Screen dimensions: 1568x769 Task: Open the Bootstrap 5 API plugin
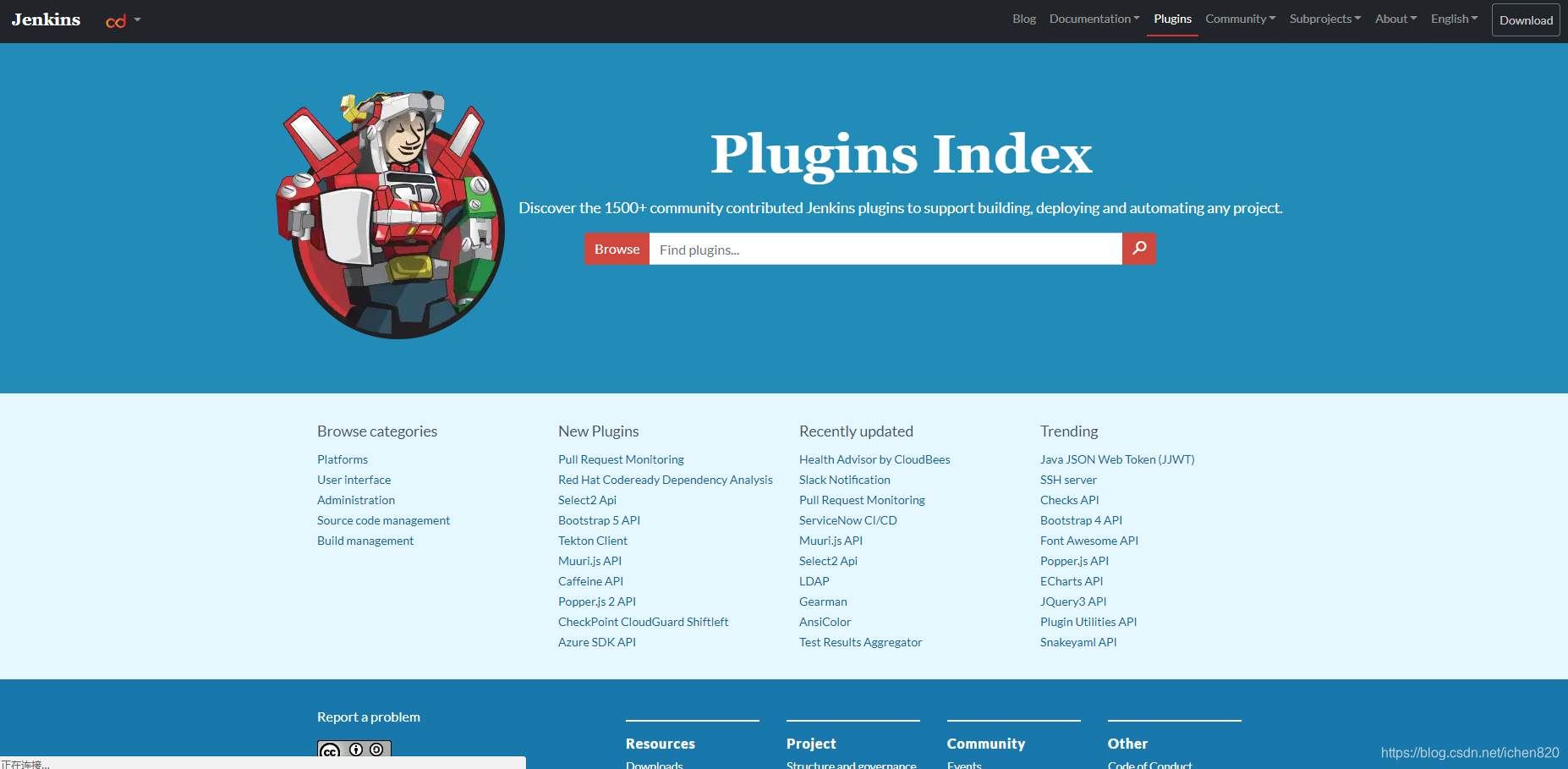599,520
